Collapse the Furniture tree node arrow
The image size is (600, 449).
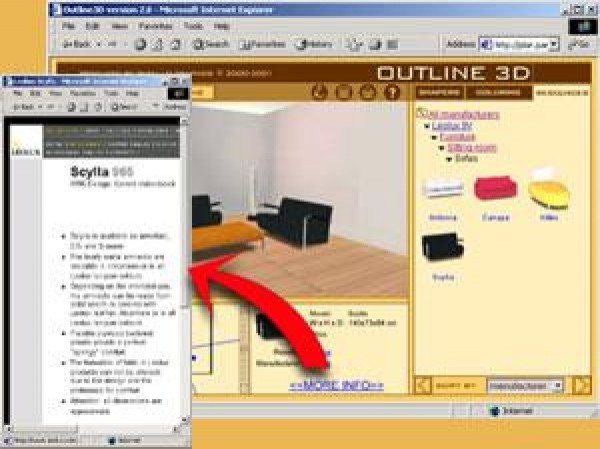point(435,137)
